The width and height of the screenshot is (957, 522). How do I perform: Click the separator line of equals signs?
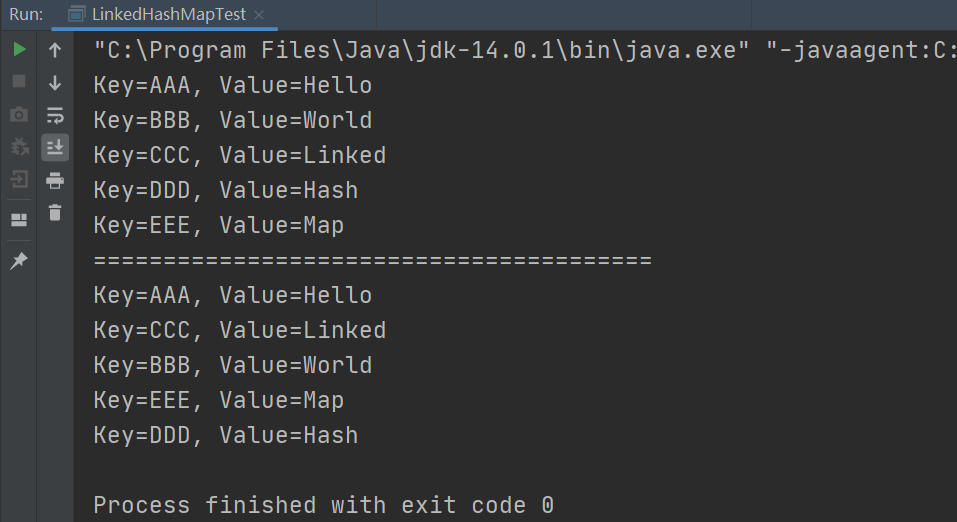coord(372,261)
